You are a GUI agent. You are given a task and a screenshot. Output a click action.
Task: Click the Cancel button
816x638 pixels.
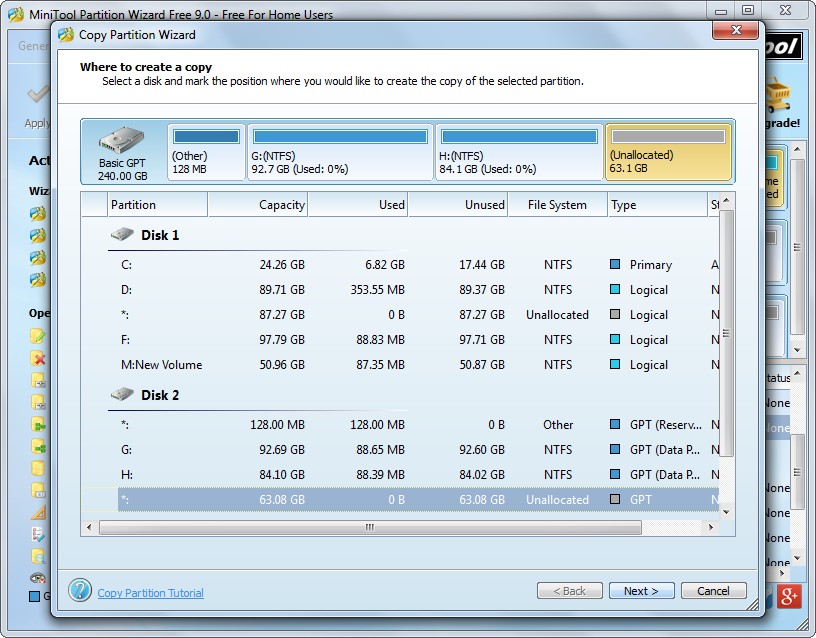(x=713, y=590)
